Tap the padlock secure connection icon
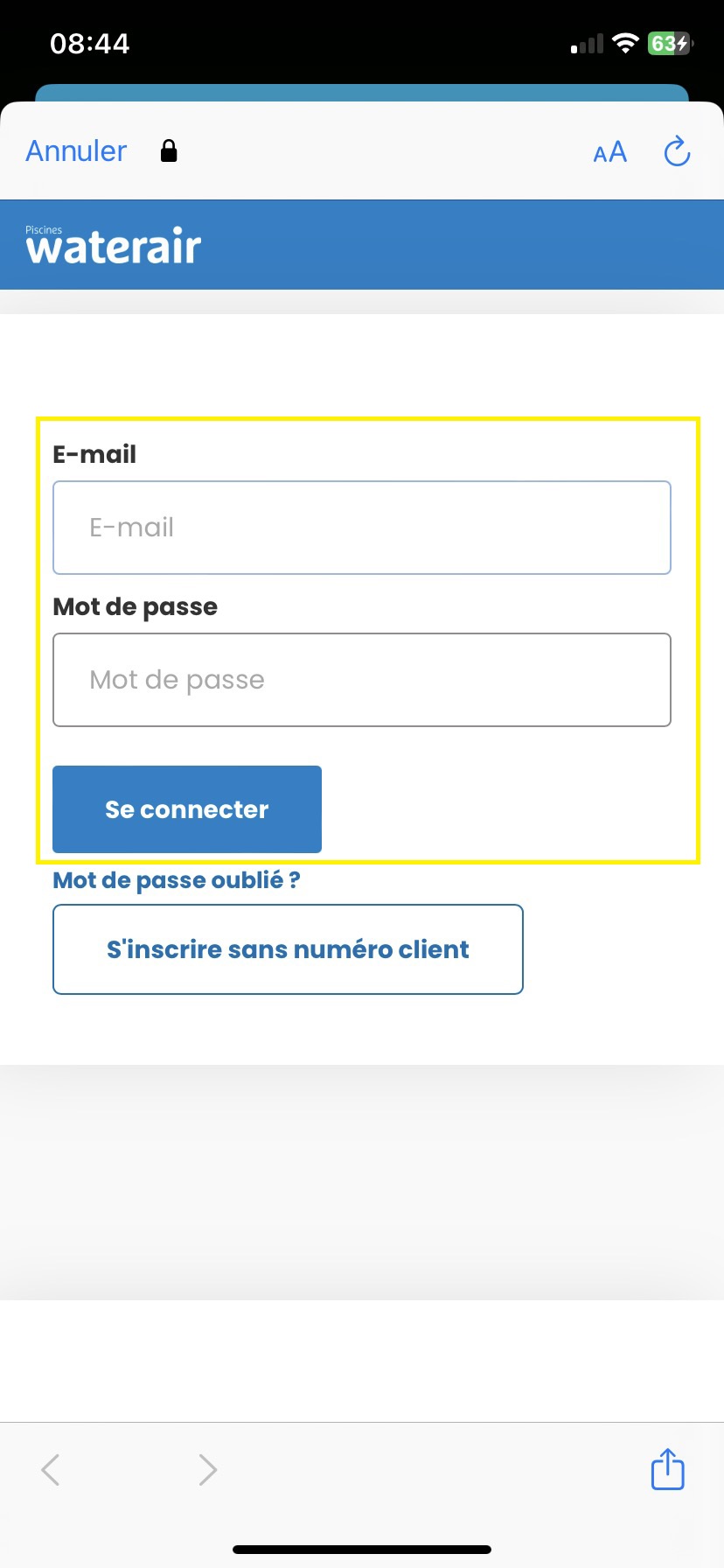724x1568 pixels. point(169,151)
